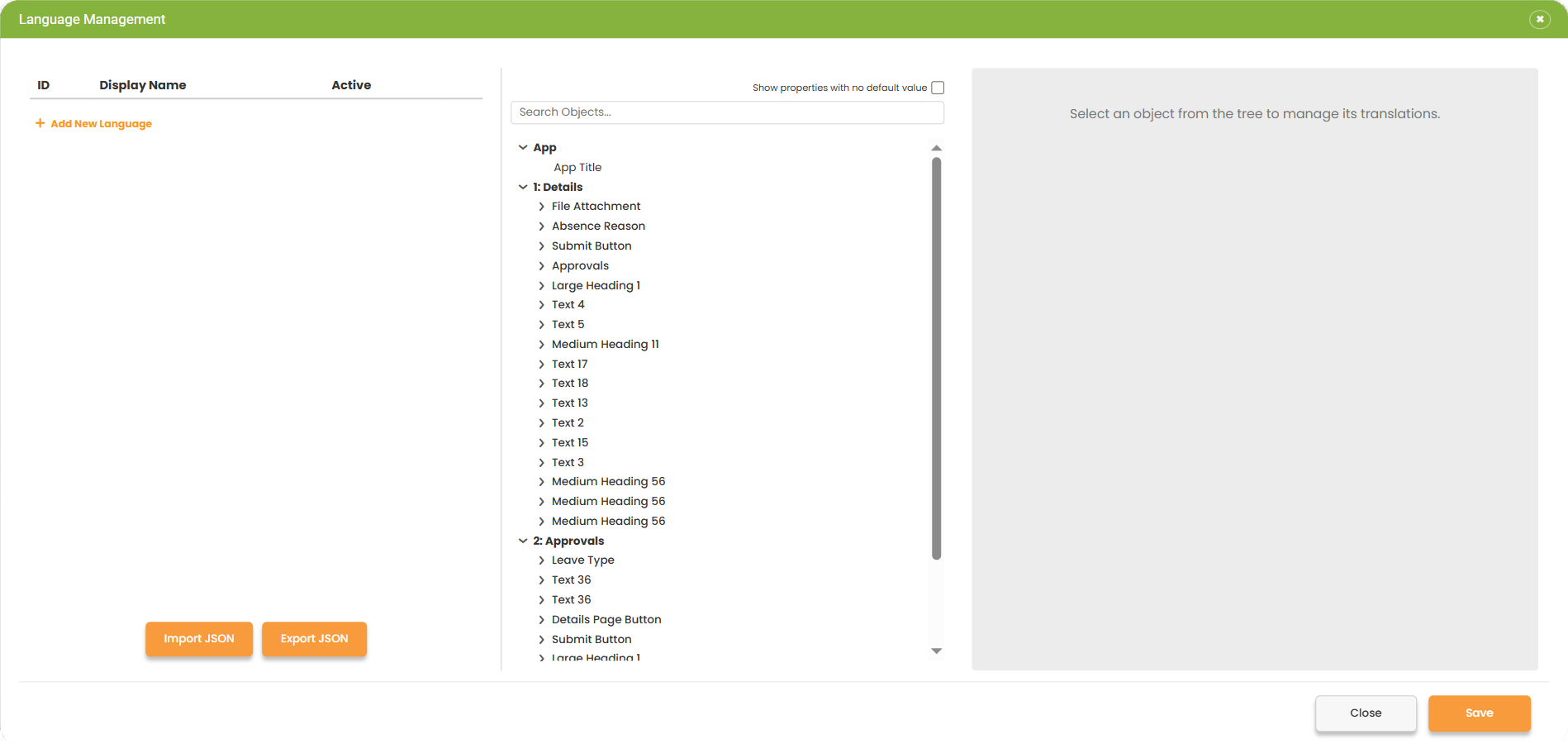Click the Add New Language plus icon
Screen dimensions: 1568x744
coord(39,123)
